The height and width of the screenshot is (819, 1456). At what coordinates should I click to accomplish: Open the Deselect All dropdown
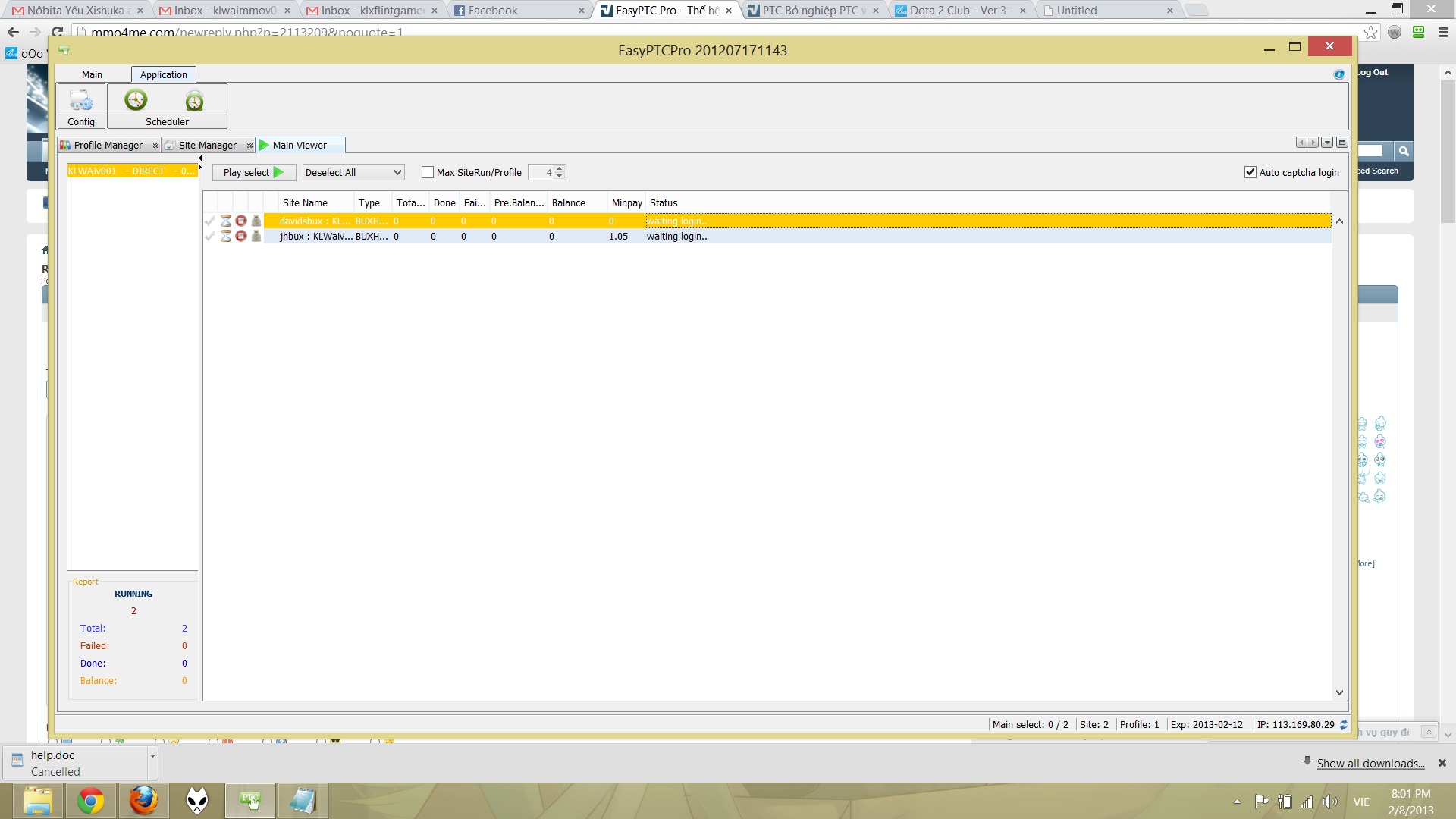[397, 173]
